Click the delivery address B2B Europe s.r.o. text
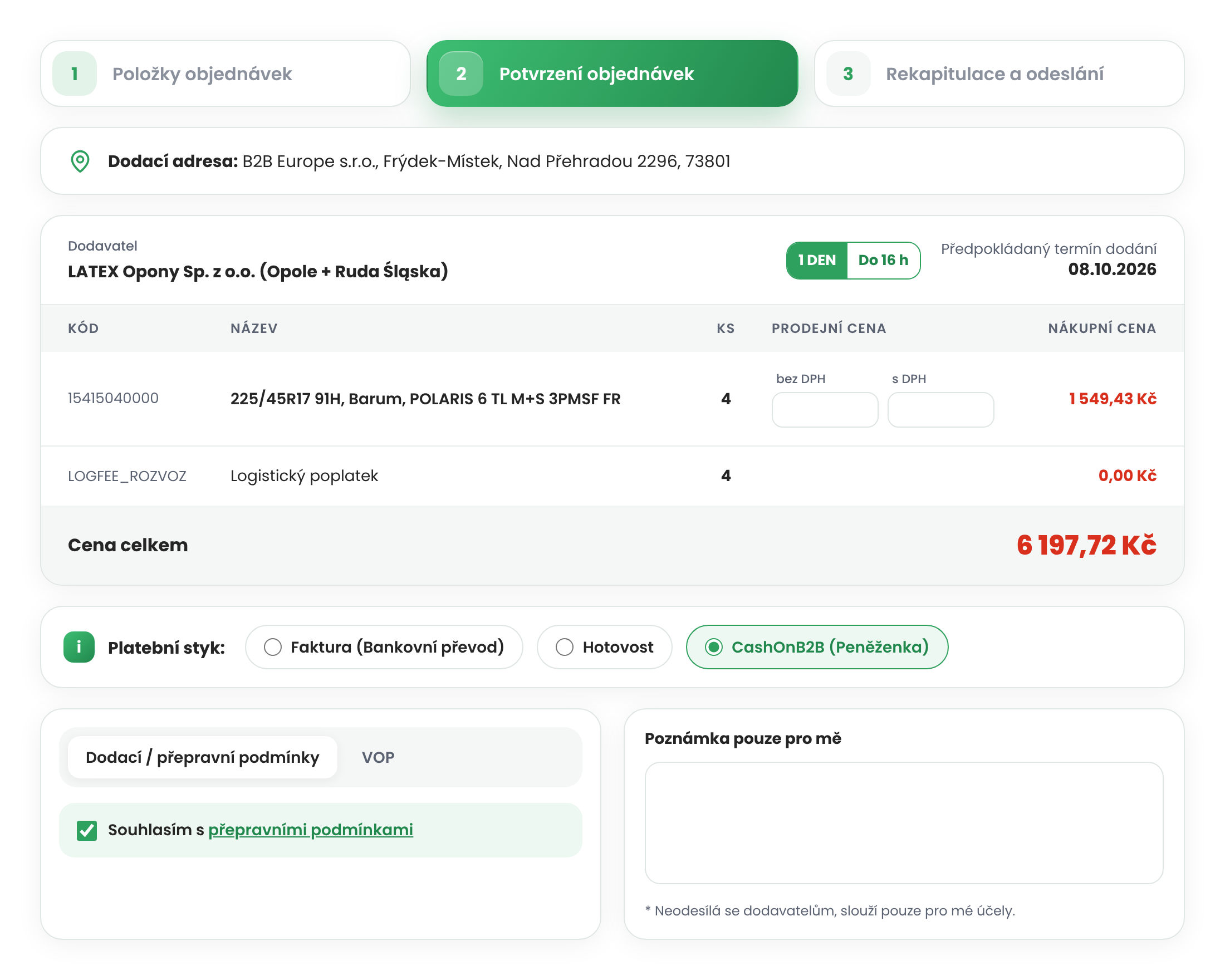1225x980 pixels. (x=486, y=161)
